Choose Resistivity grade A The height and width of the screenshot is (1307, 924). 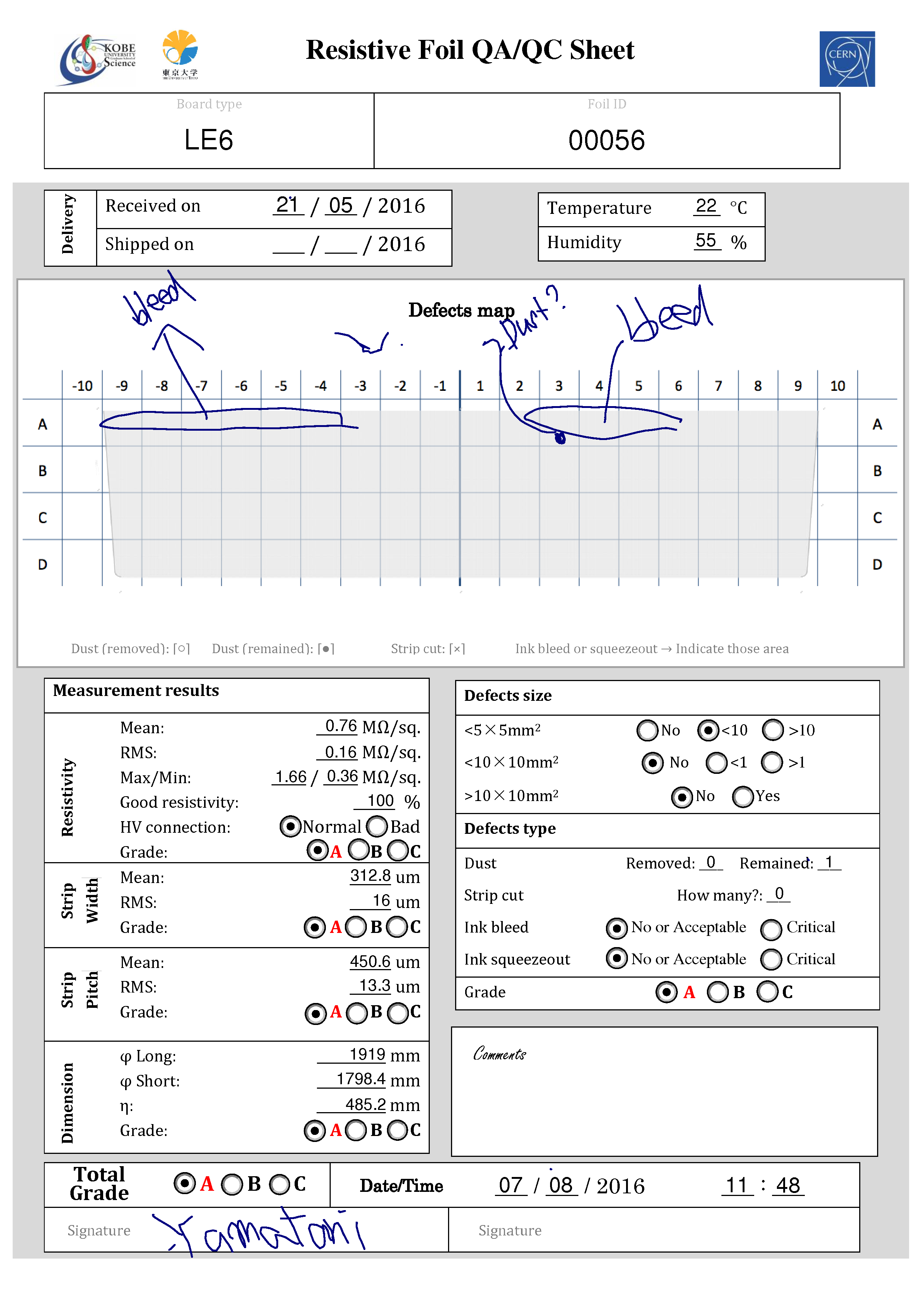[x=317, y=851]
